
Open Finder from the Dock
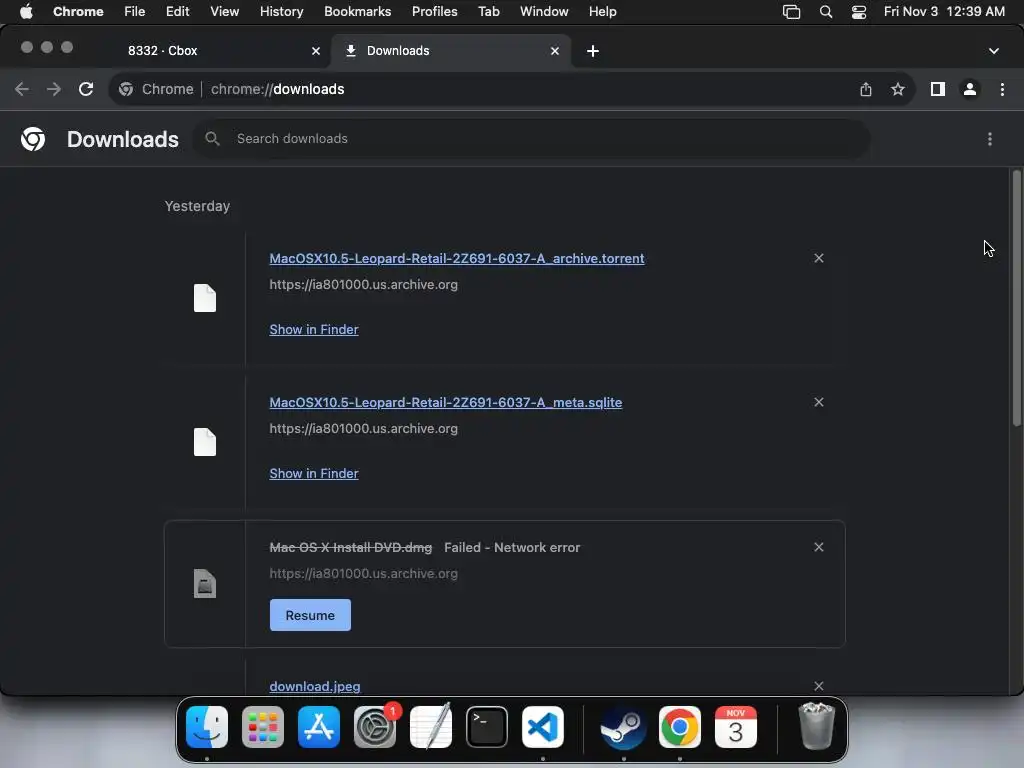pos(207,727)
